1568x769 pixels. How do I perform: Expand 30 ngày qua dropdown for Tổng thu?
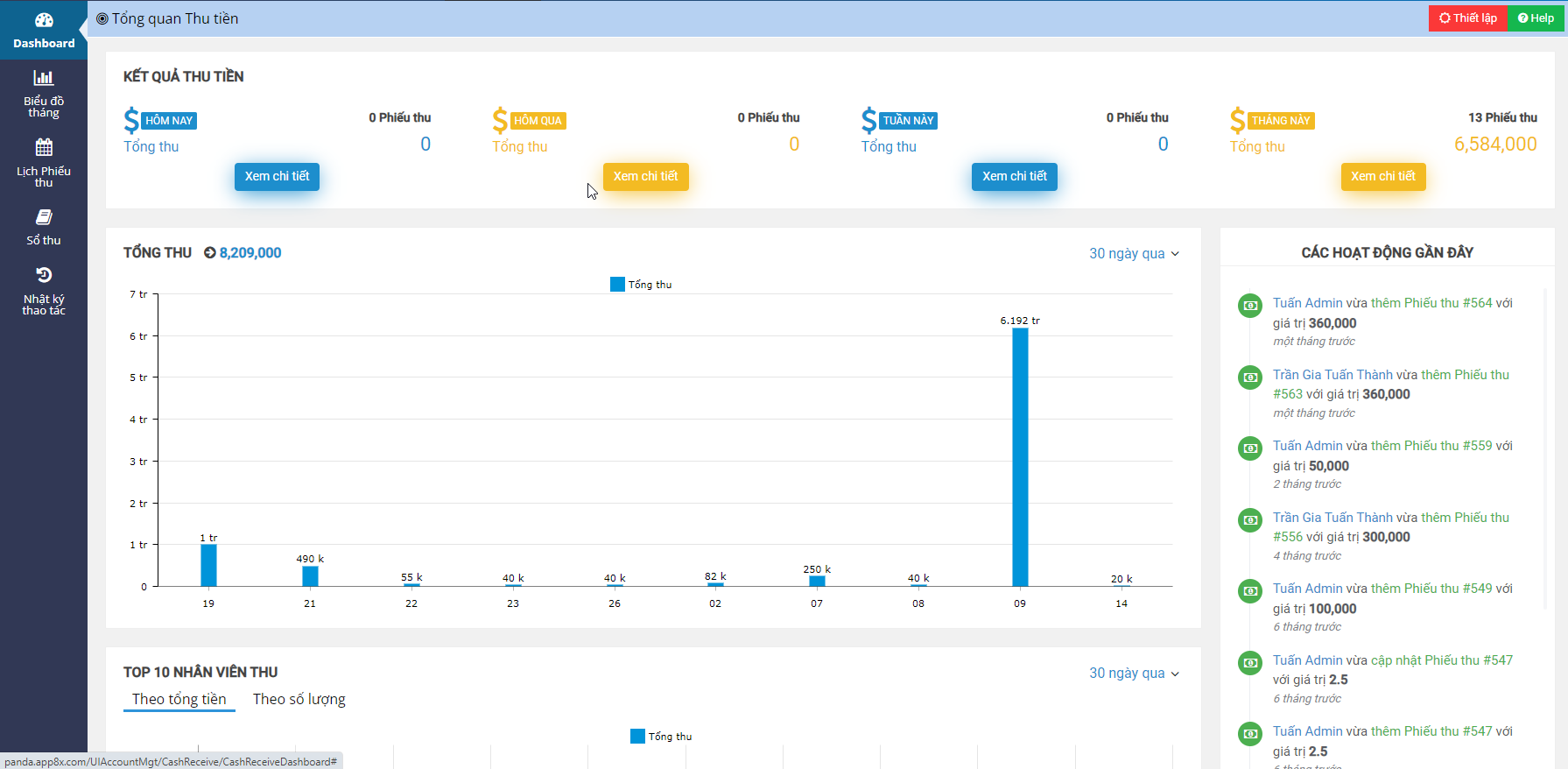click(1134, 253)
